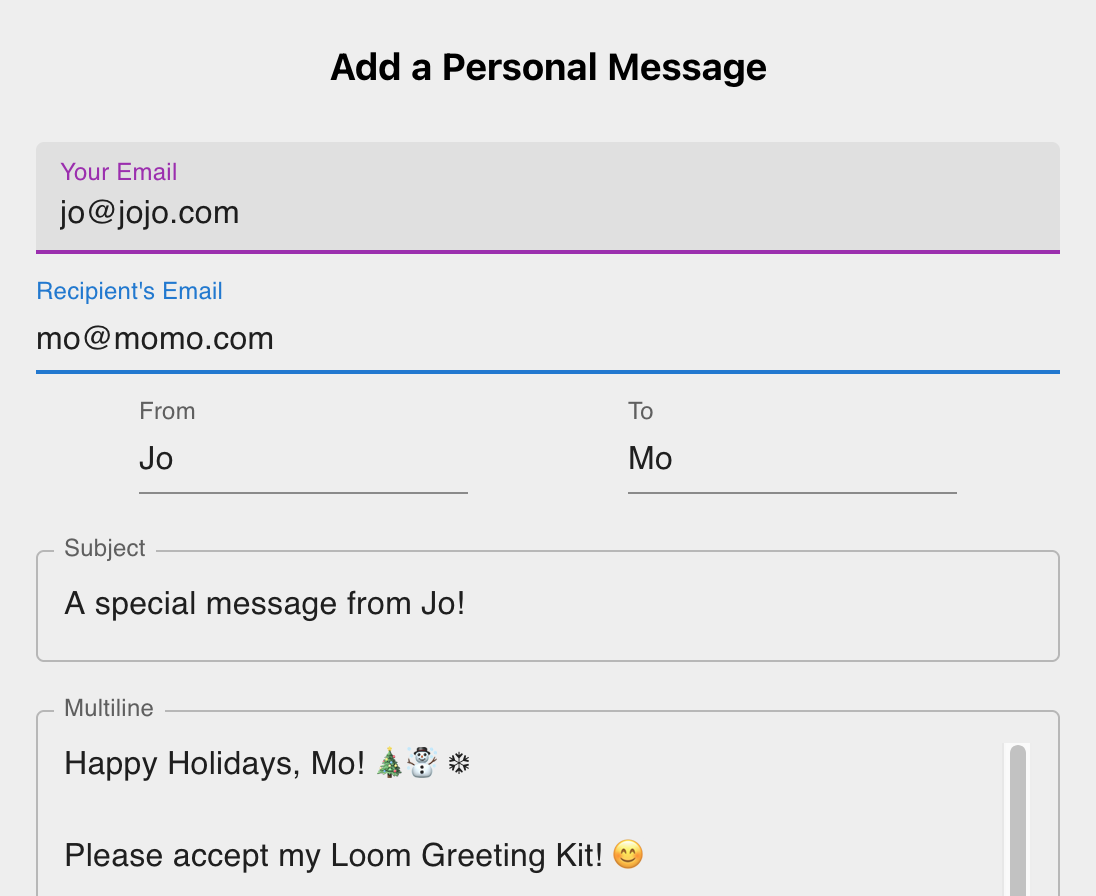
Task: Click the Subject field text about Jo
Action: click(265, 604)
